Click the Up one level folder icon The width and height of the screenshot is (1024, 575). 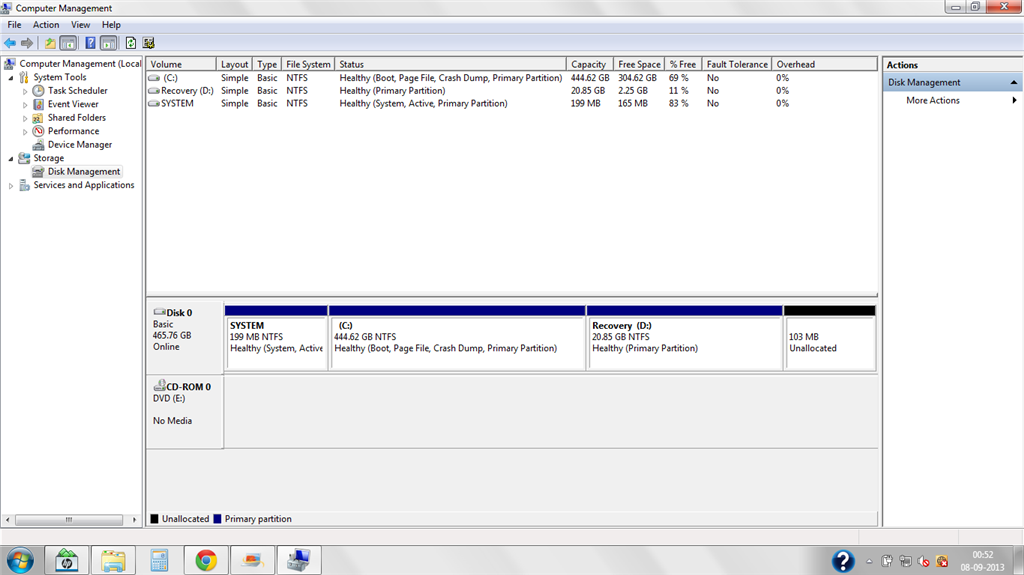pos(50,43)
